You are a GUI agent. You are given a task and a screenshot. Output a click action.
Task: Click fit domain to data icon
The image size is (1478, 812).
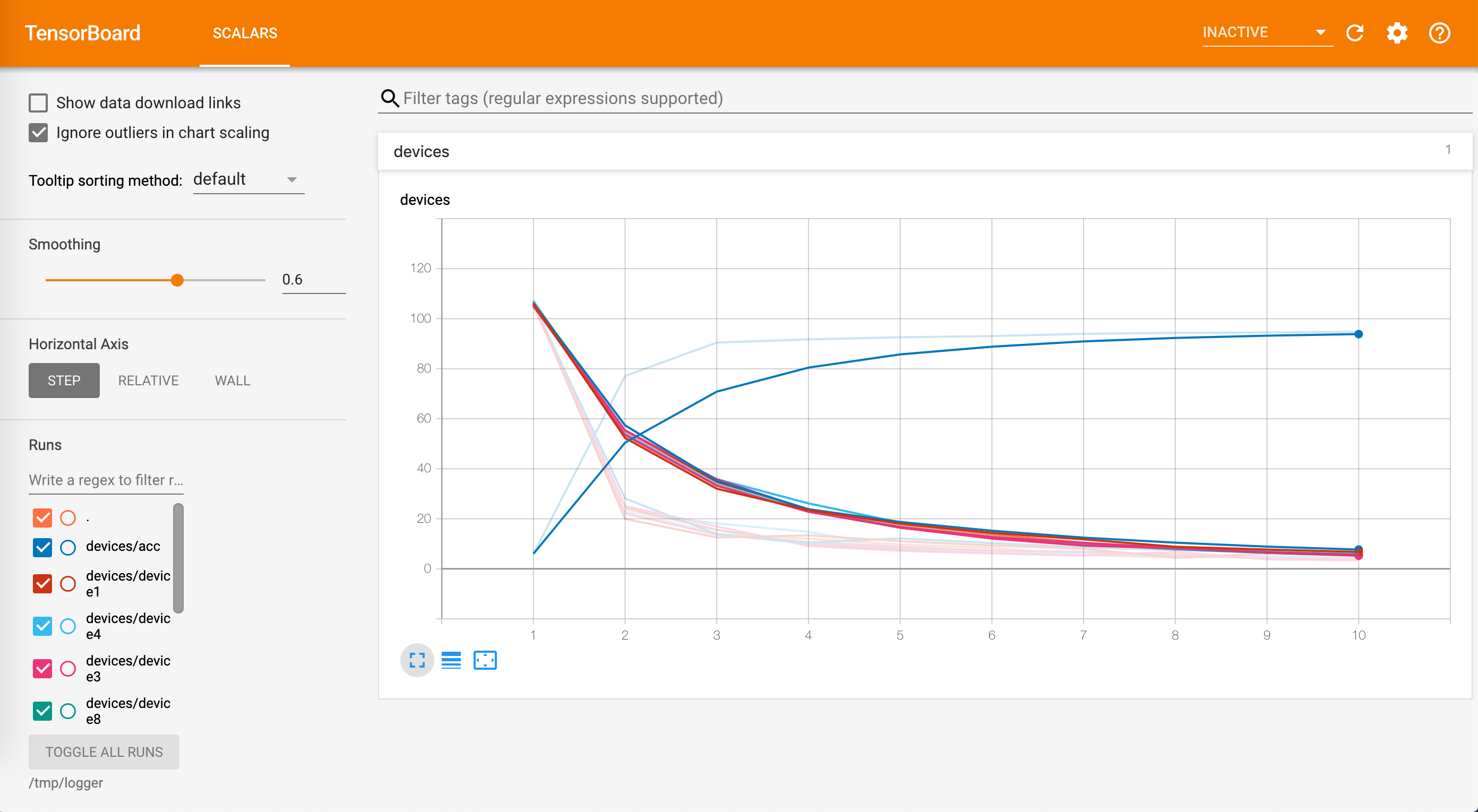pyautogui.click(x=485, y=660)
